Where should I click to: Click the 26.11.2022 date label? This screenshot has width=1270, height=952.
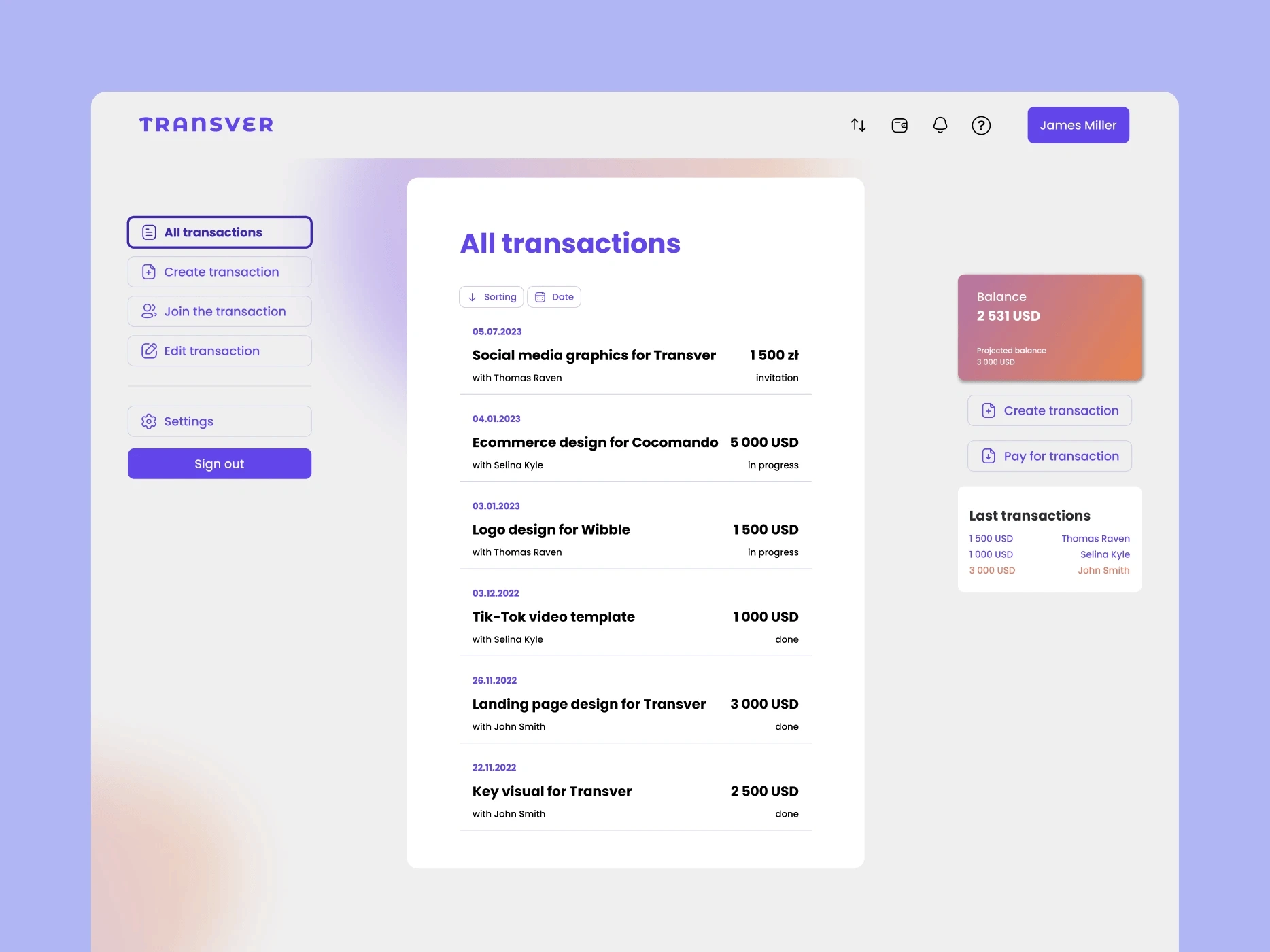coord(494,680)
